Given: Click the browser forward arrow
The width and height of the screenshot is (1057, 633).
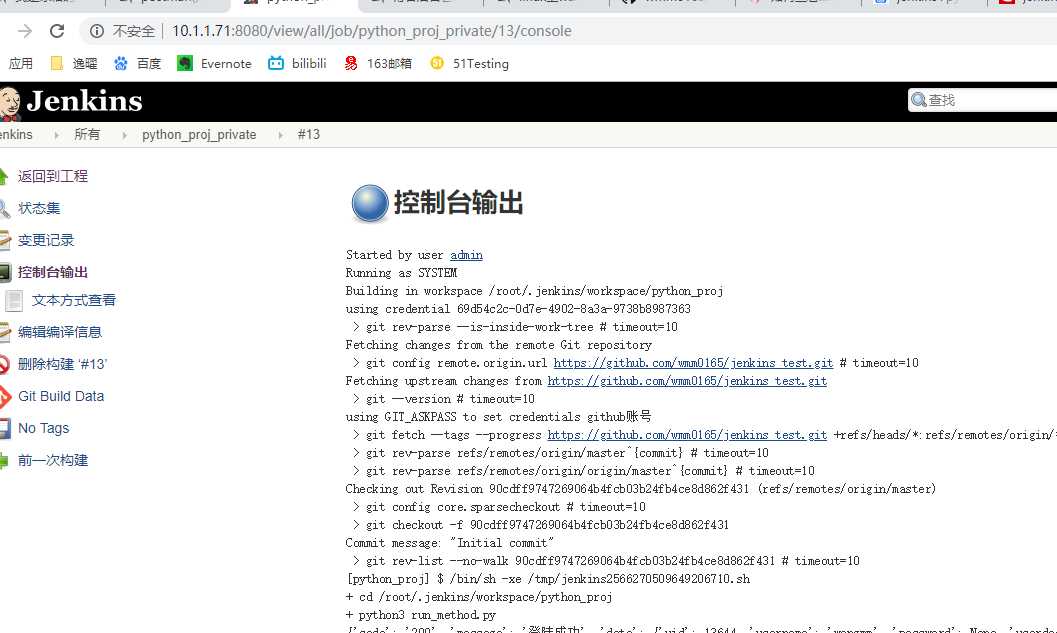Looking at the screenshot, I should [x=25, y=31].
